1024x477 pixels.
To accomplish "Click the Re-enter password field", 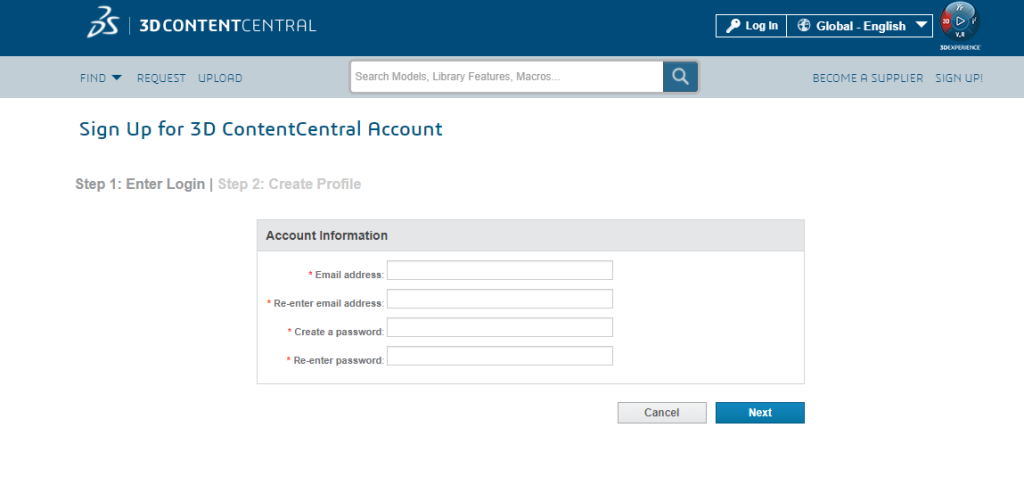I will [x=499, y=357].
